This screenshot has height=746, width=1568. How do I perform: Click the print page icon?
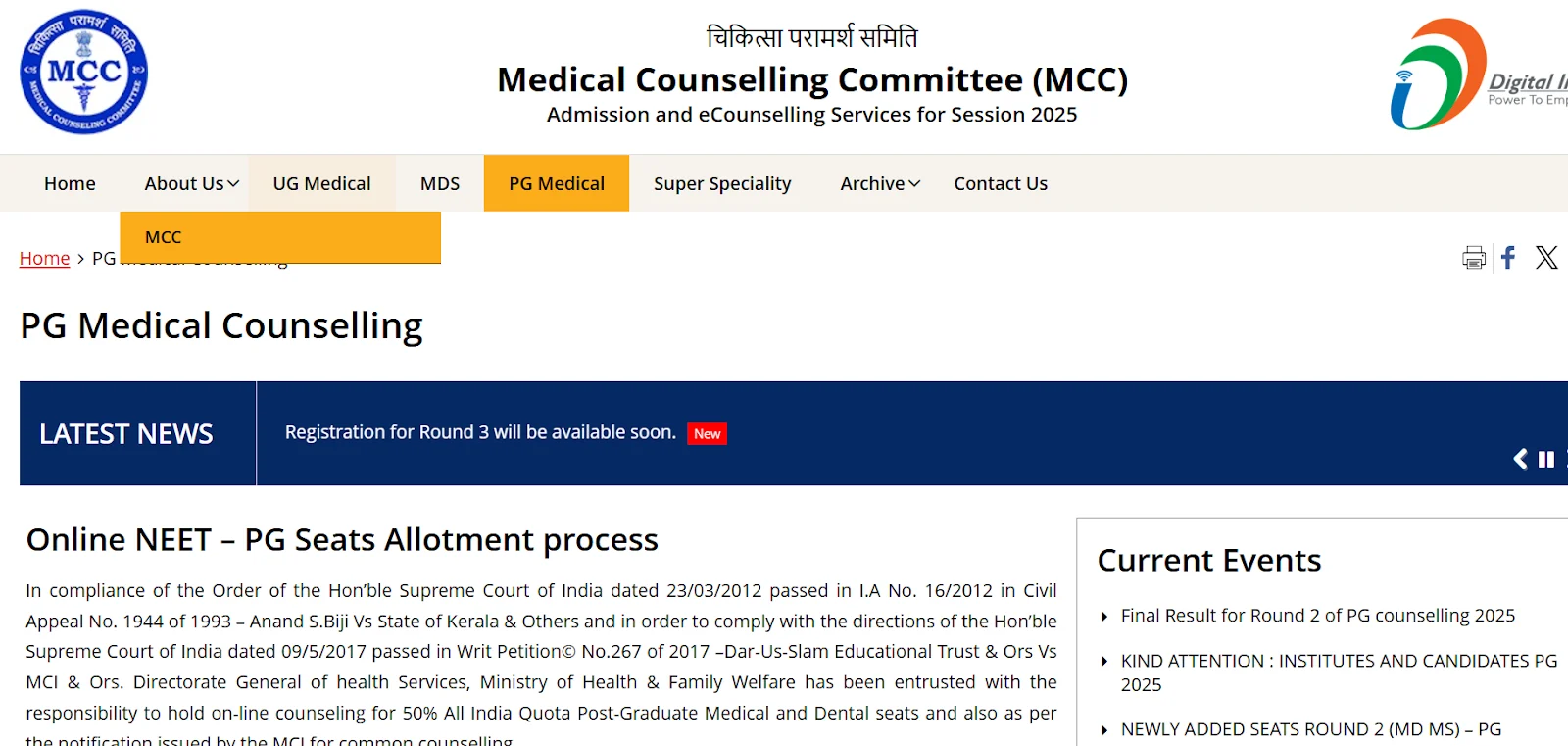tap(1472, 258)
